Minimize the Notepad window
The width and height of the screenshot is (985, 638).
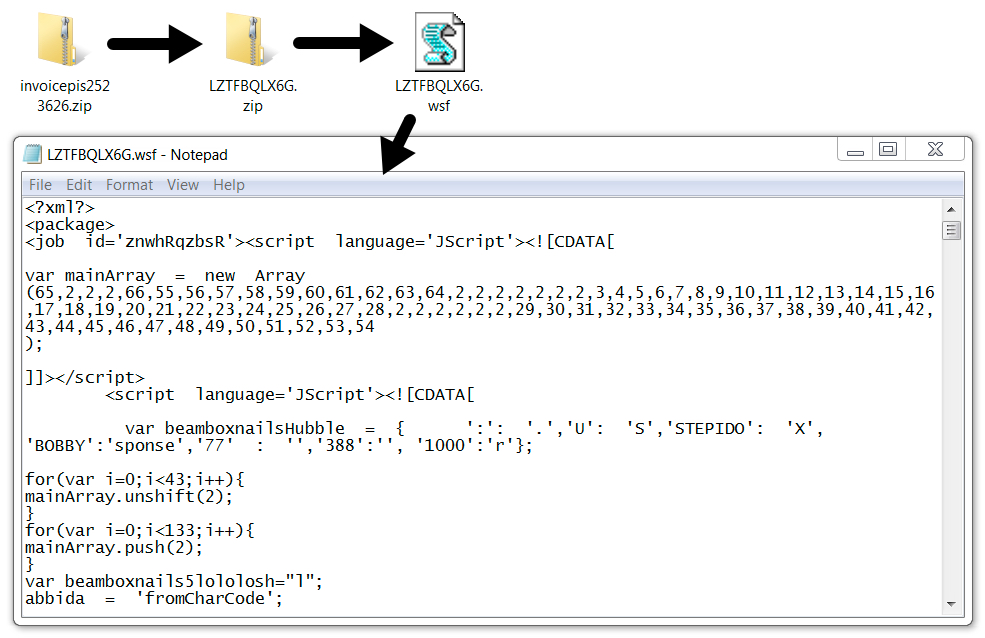(x=855, y=150)
